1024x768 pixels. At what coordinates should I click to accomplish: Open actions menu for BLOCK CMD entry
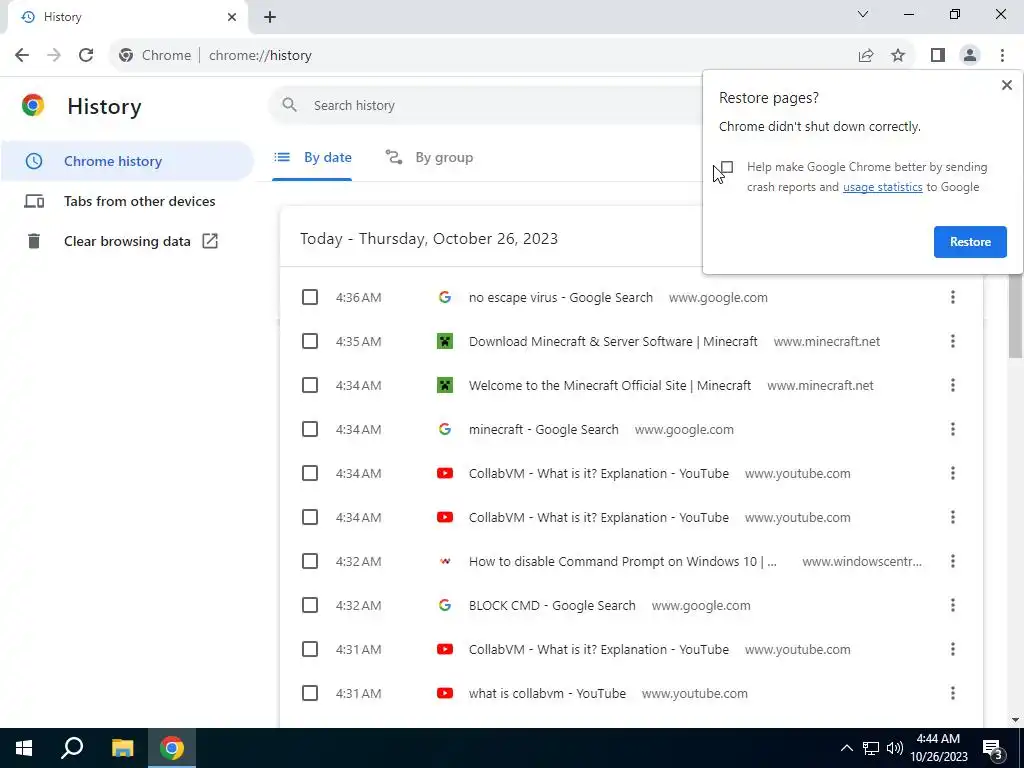[x=952, y=605]
